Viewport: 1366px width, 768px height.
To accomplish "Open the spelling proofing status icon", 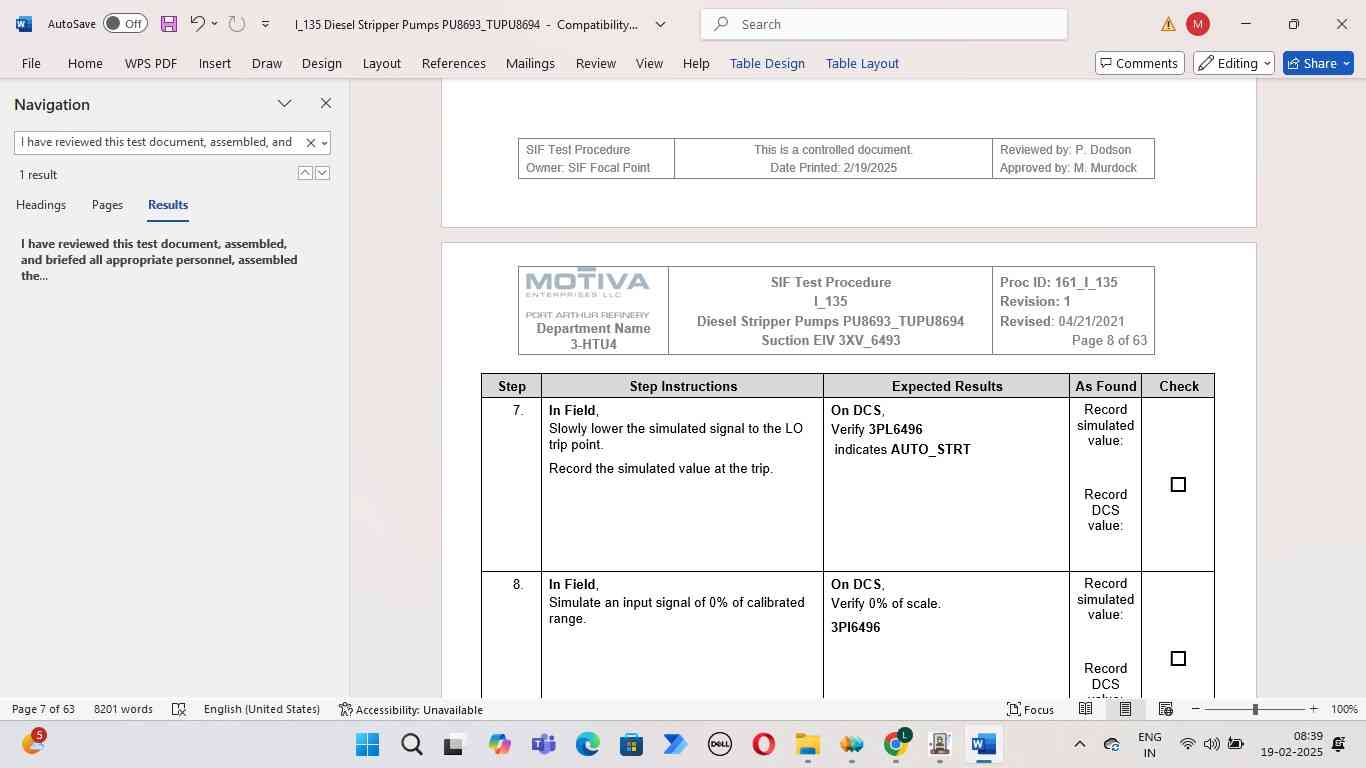I will pyautogui.click(x=179, y=709).
